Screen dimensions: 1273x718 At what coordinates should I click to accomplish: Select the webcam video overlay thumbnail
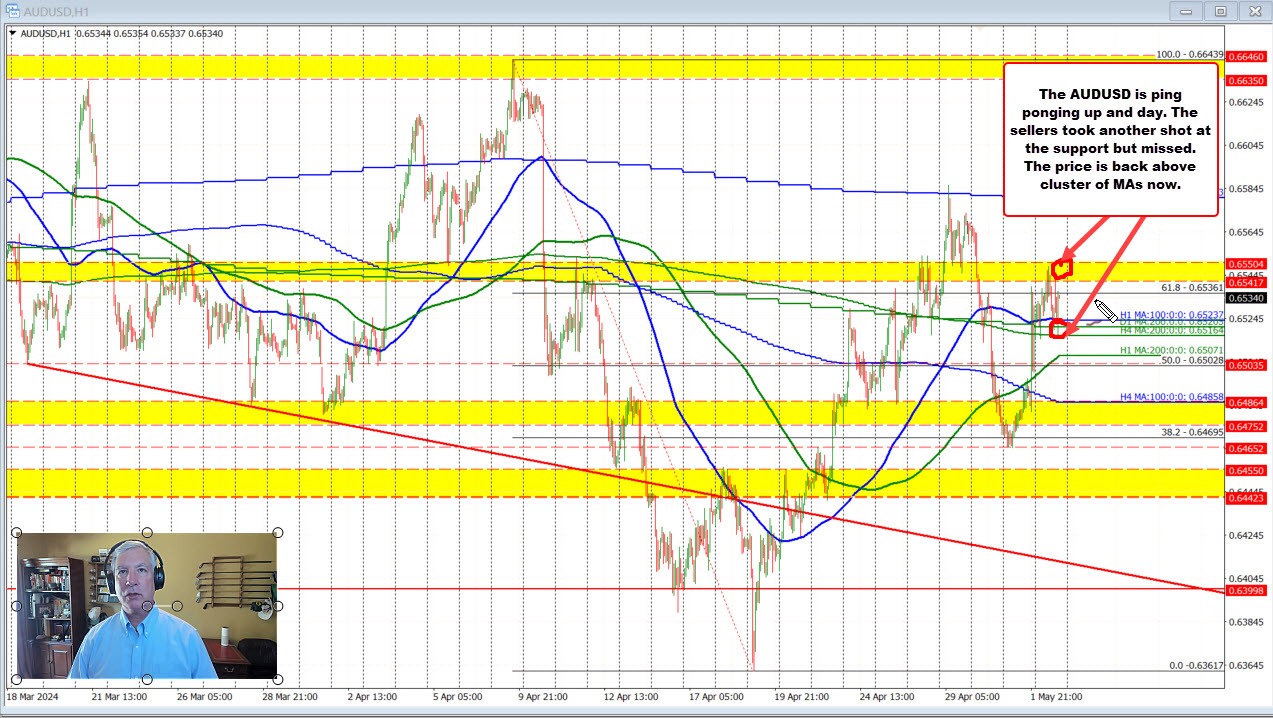(x=147, y=605)
